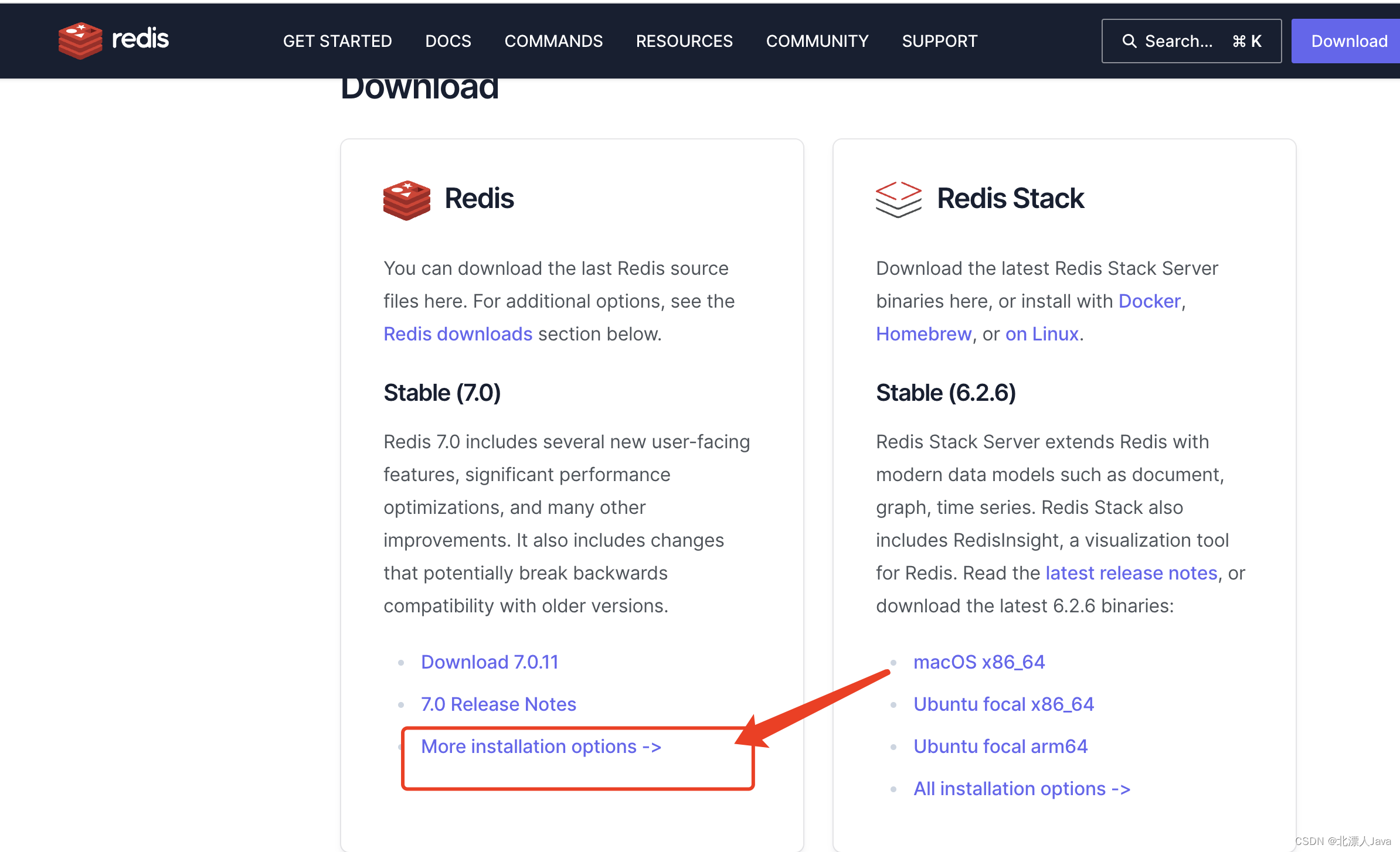Click the Redis cube icon in card
1400x852 pixels.
[406, 199]
